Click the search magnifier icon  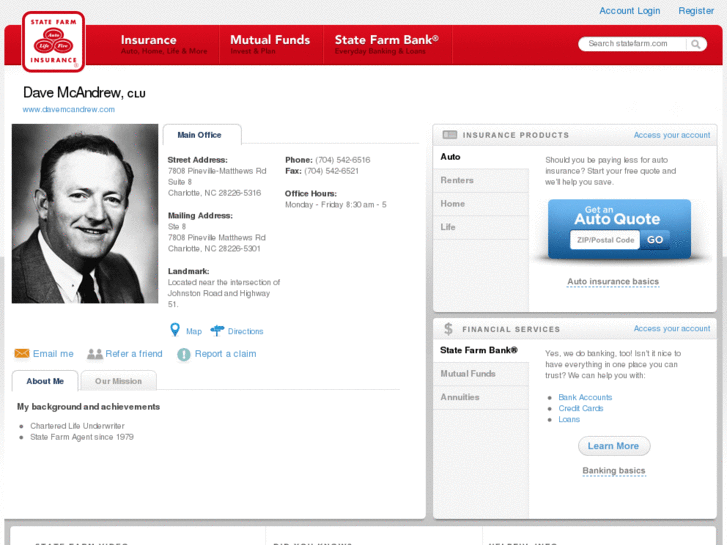click(x=695, y=44)
